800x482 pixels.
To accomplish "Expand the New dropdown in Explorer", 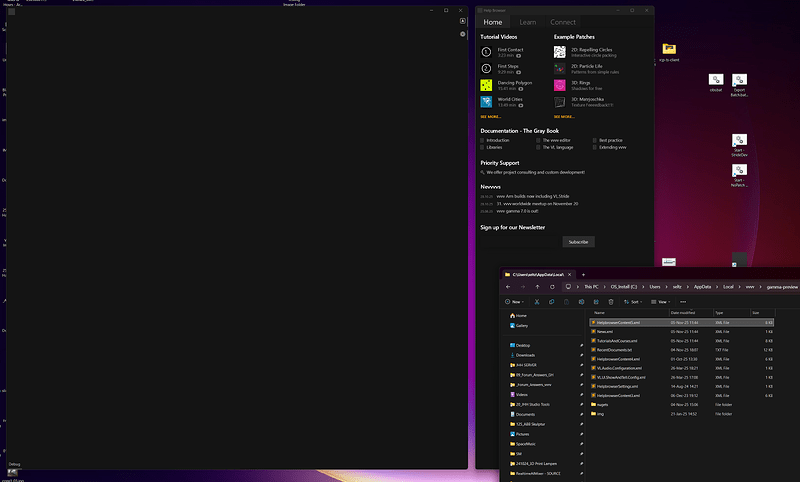I will [515, 301].
